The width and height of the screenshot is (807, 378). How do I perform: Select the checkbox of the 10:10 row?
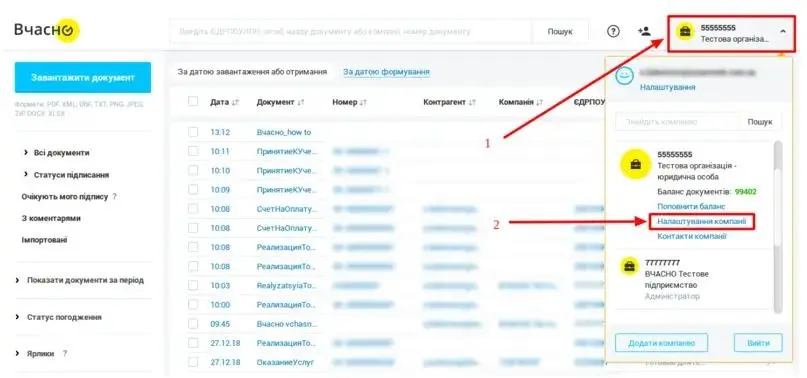click(x=193, y=170)
